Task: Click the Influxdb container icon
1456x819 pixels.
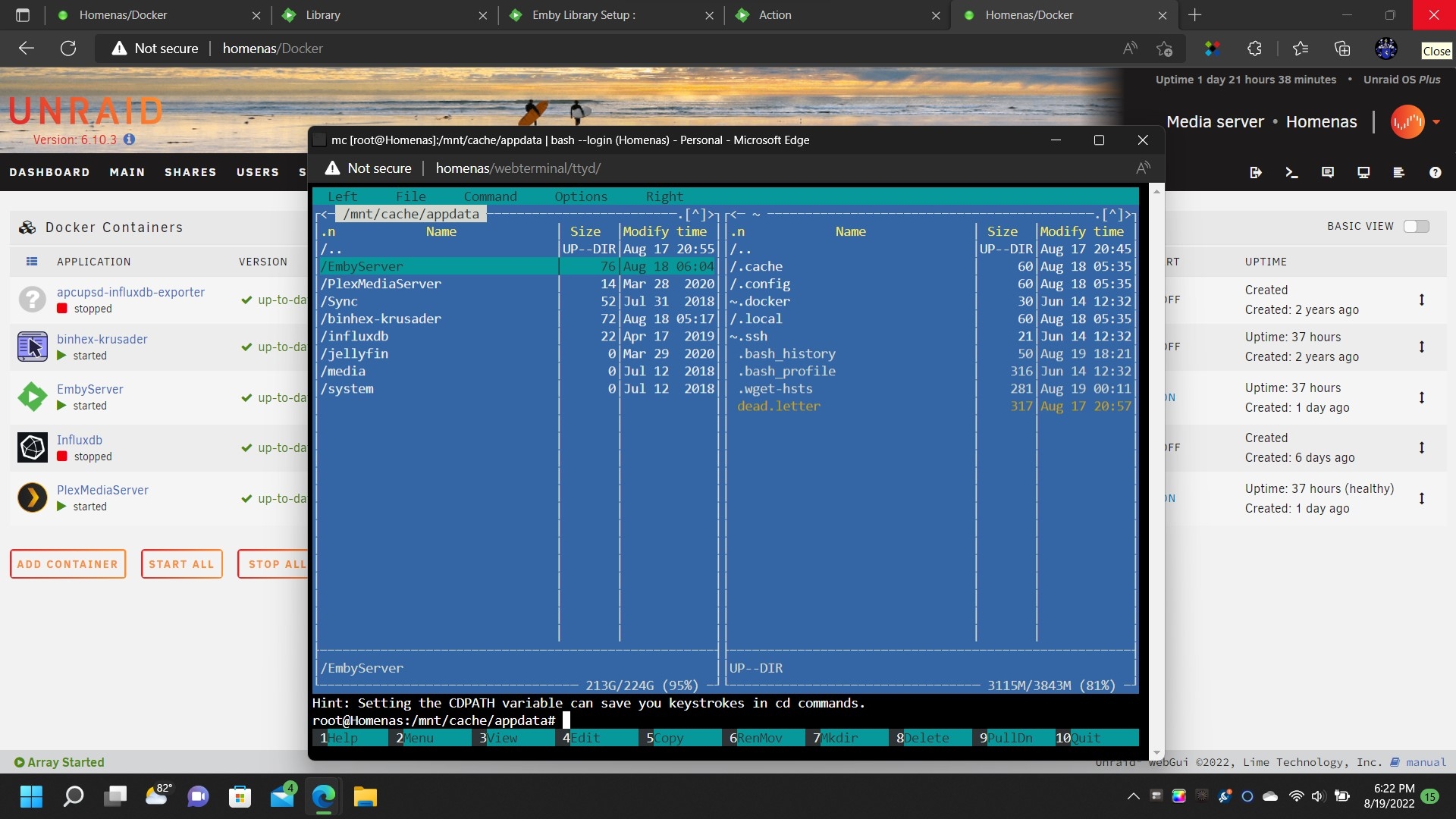Action: tap(32, 447)
